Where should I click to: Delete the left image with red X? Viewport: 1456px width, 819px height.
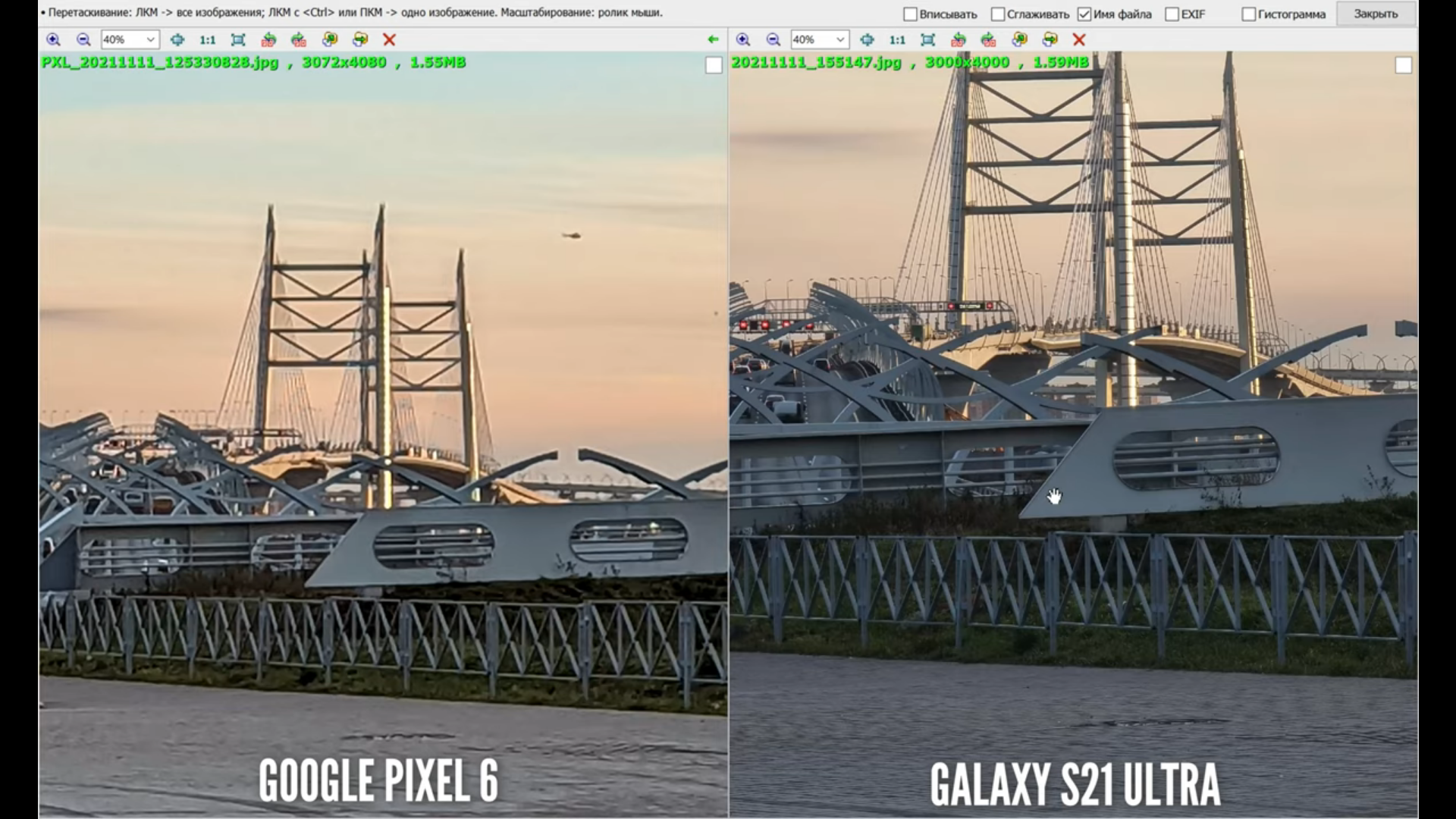(389, 39)
